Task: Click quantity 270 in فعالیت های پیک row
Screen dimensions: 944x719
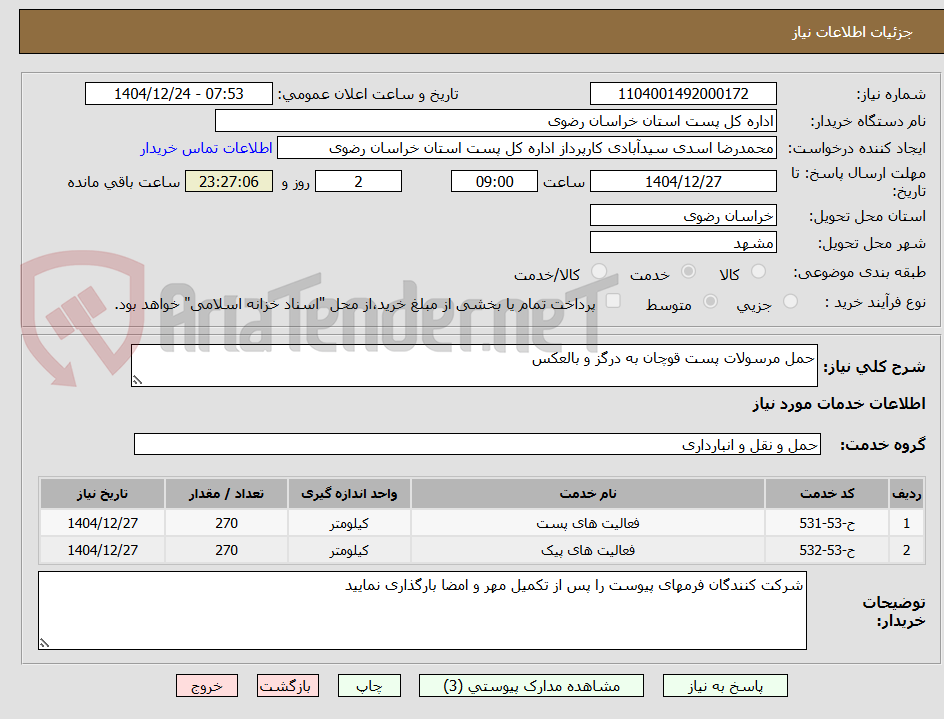Action: (226, 550)
